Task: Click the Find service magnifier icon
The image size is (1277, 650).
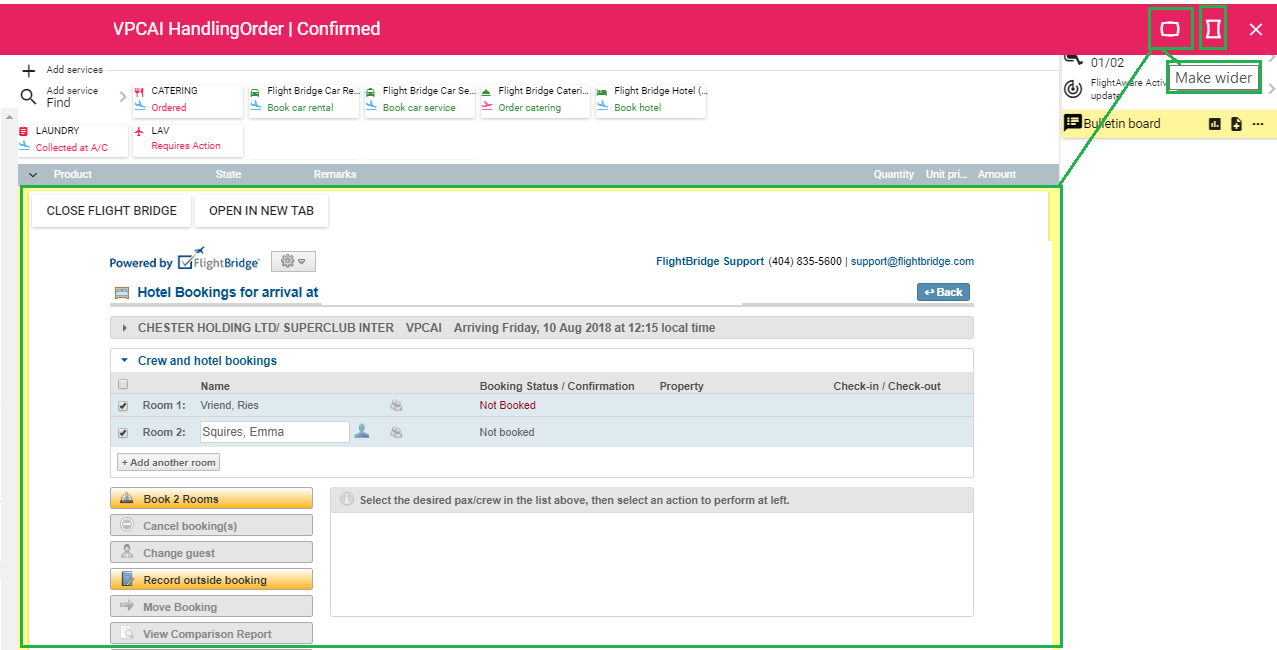Action: click(28, 97)
